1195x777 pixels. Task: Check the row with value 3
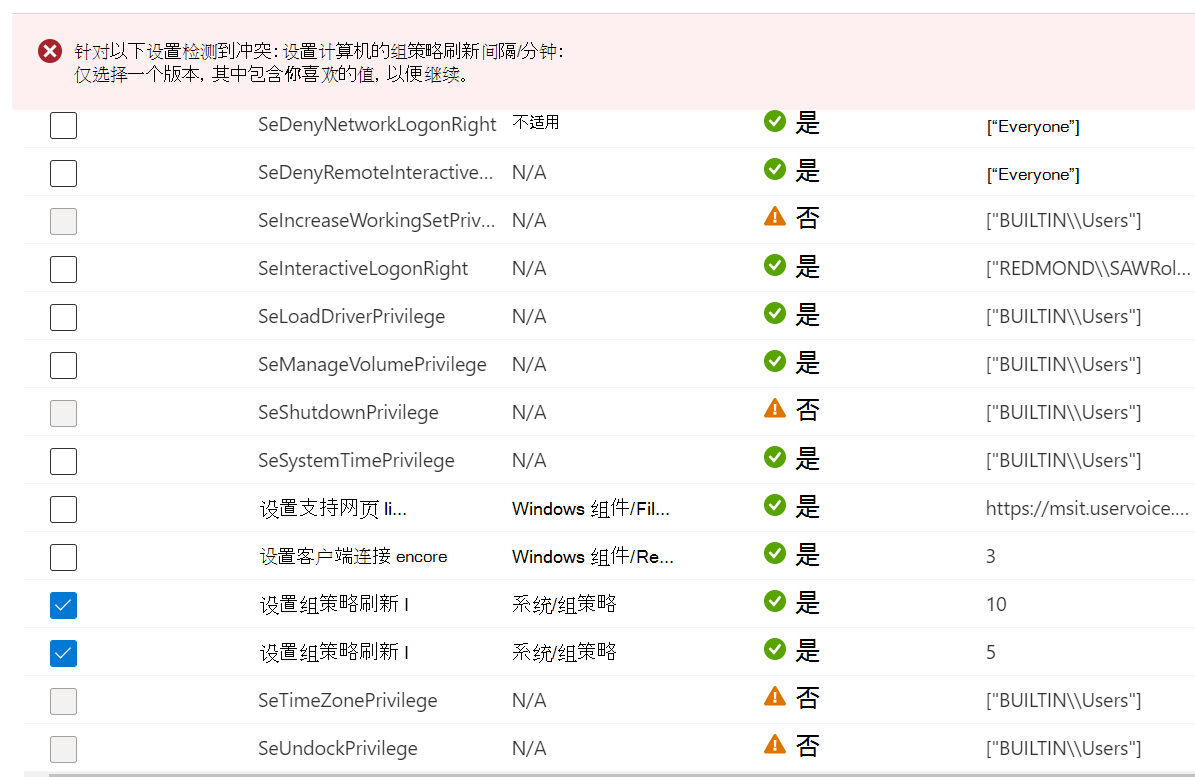coord(63,557)
